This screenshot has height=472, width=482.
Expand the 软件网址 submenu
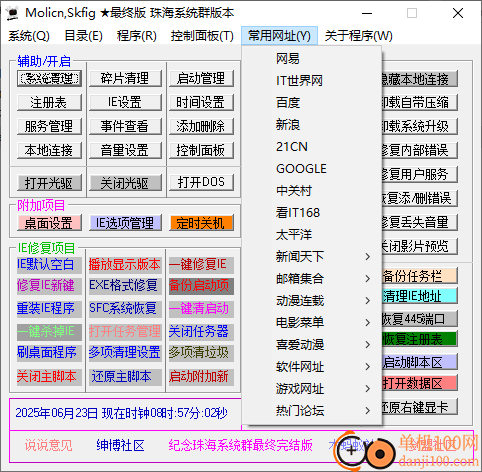[312, 367]
